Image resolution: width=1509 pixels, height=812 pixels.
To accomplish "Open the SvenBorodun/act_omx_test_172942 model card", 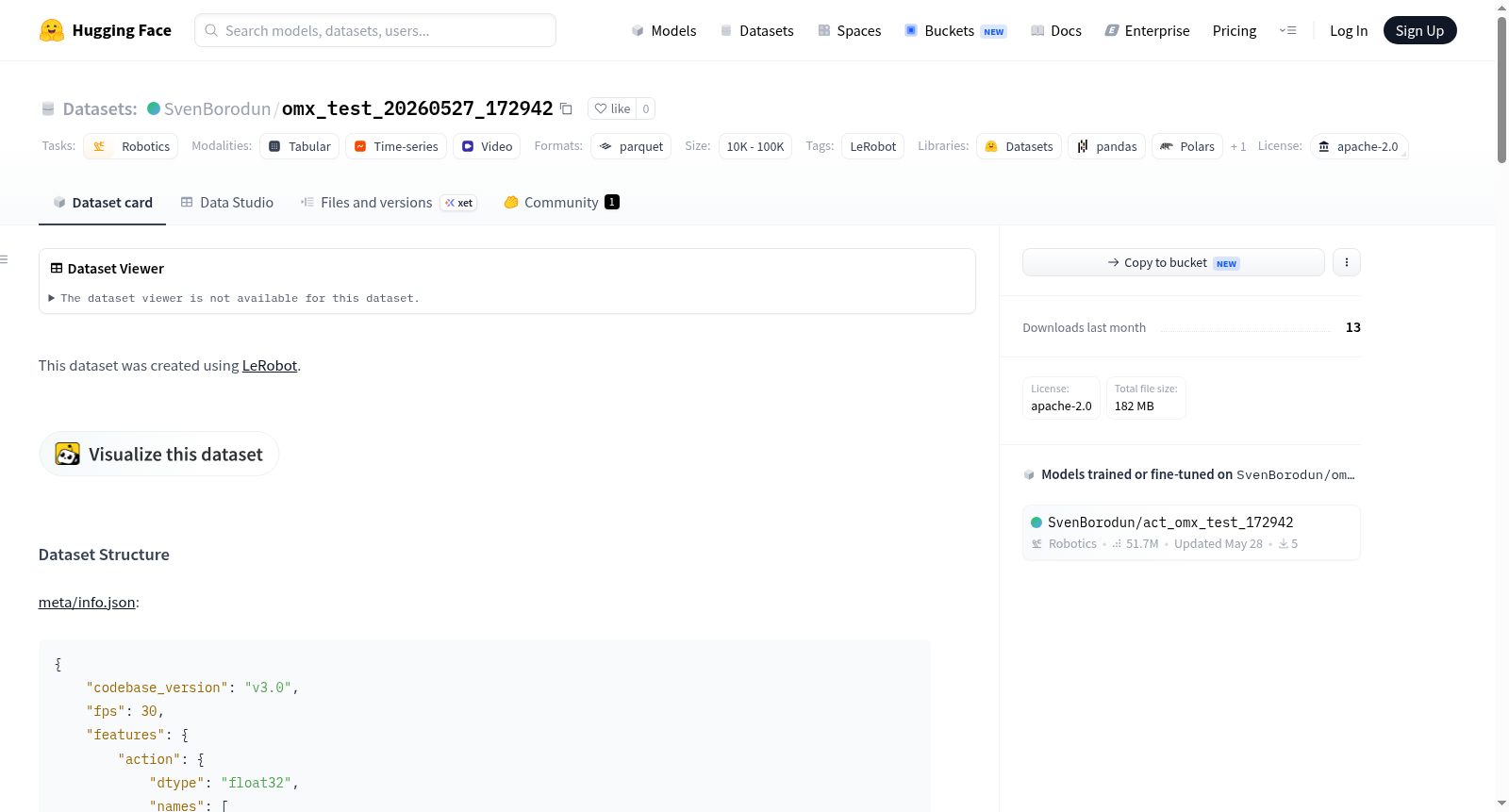I will click(x=1191, y=533).
